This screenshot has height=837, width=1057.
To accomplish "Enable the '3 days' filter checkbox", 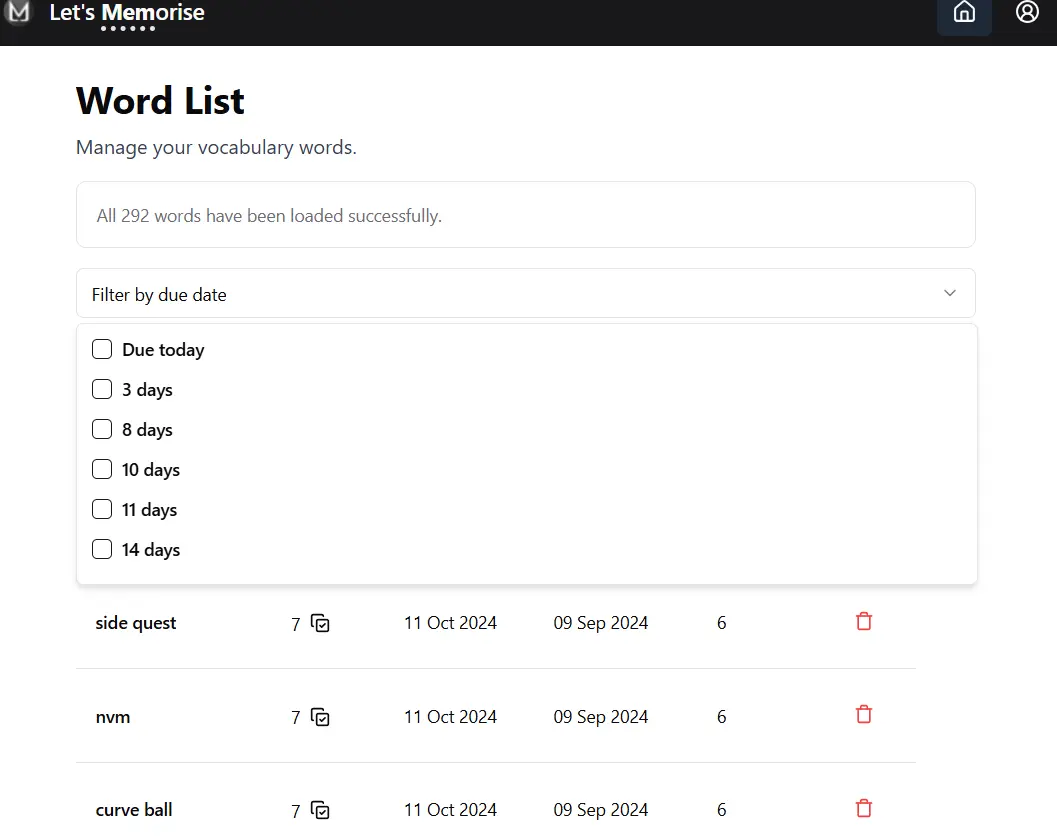I will 102,389.
